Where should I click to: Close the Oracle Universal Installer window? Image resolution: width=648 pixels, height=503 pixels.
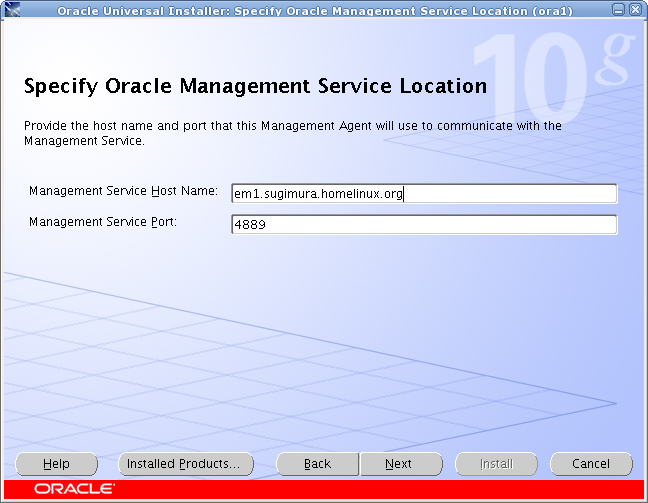(636, 10)
